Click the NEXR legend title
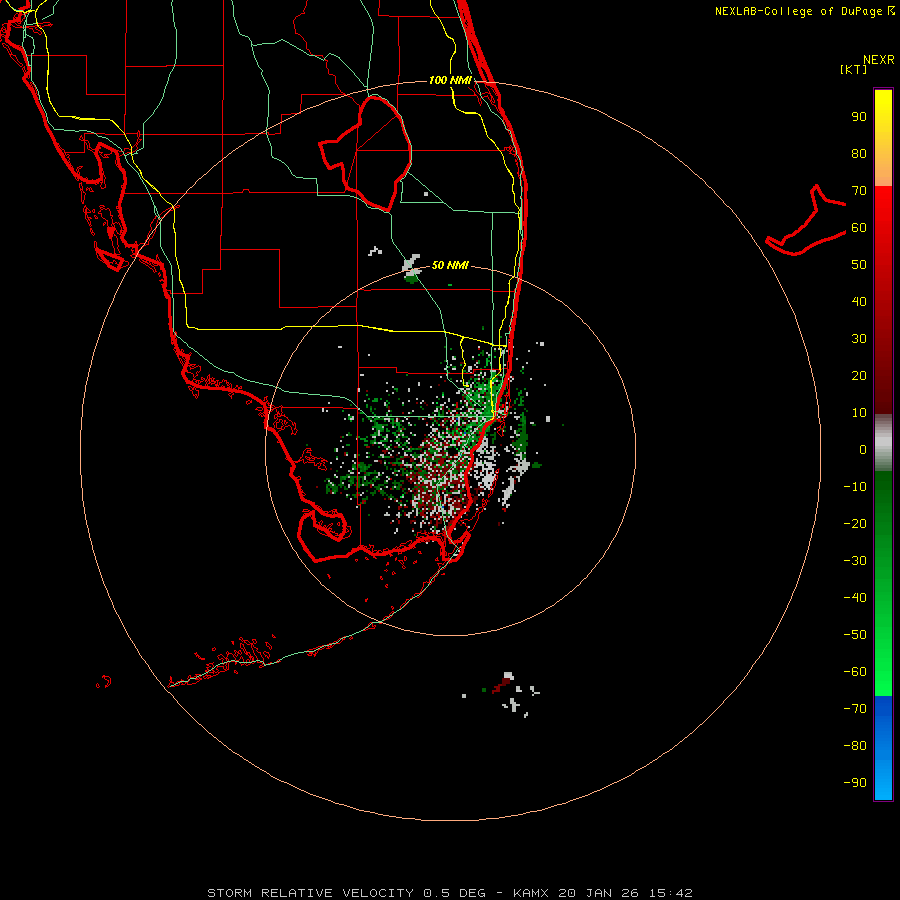Image resolution: width=900 pixels, height=900 pixels. pyautogui.click(x=879, y=60)
